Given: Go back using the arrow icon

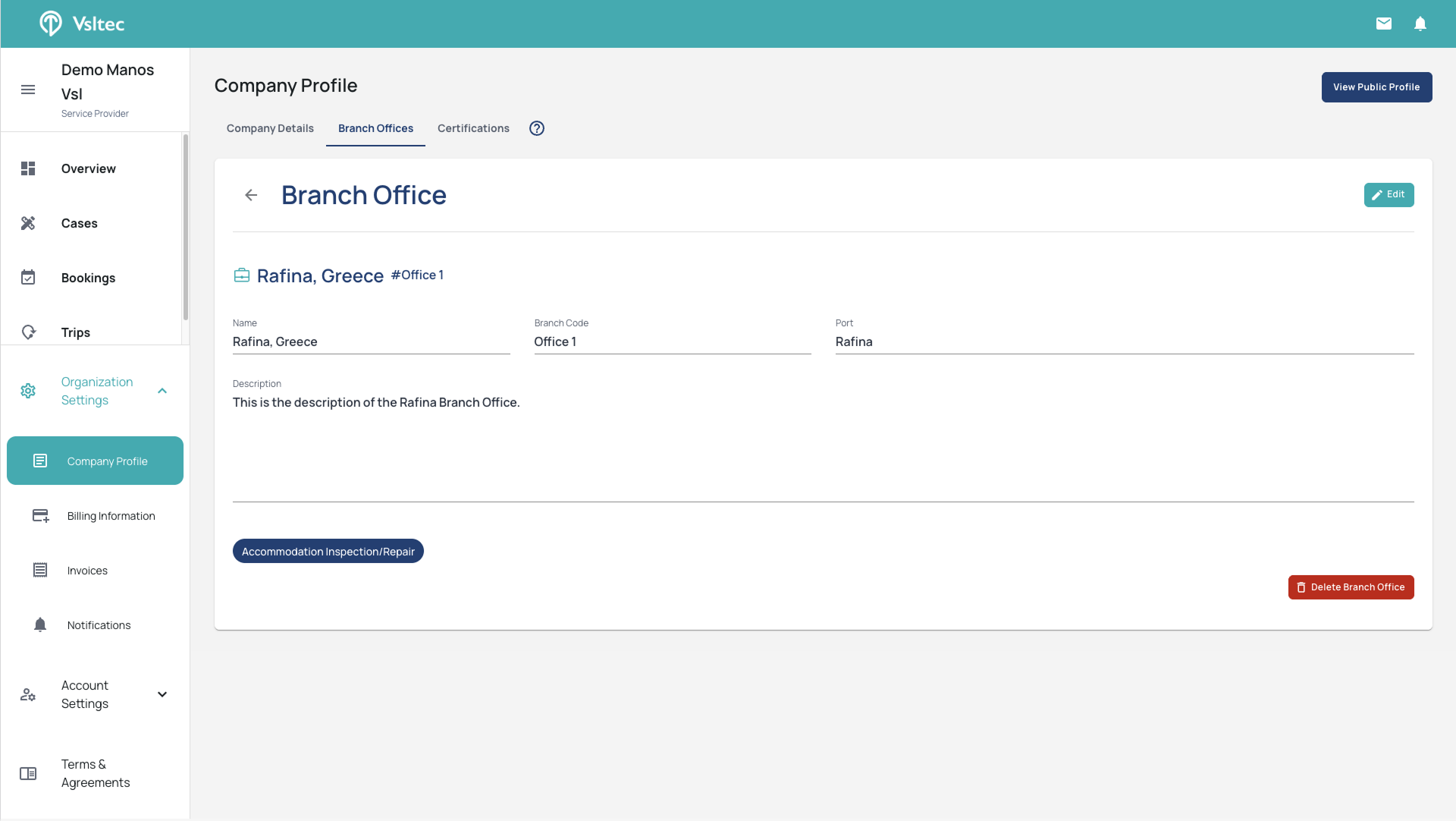Looking at the screenshot, I should point(251,195).
